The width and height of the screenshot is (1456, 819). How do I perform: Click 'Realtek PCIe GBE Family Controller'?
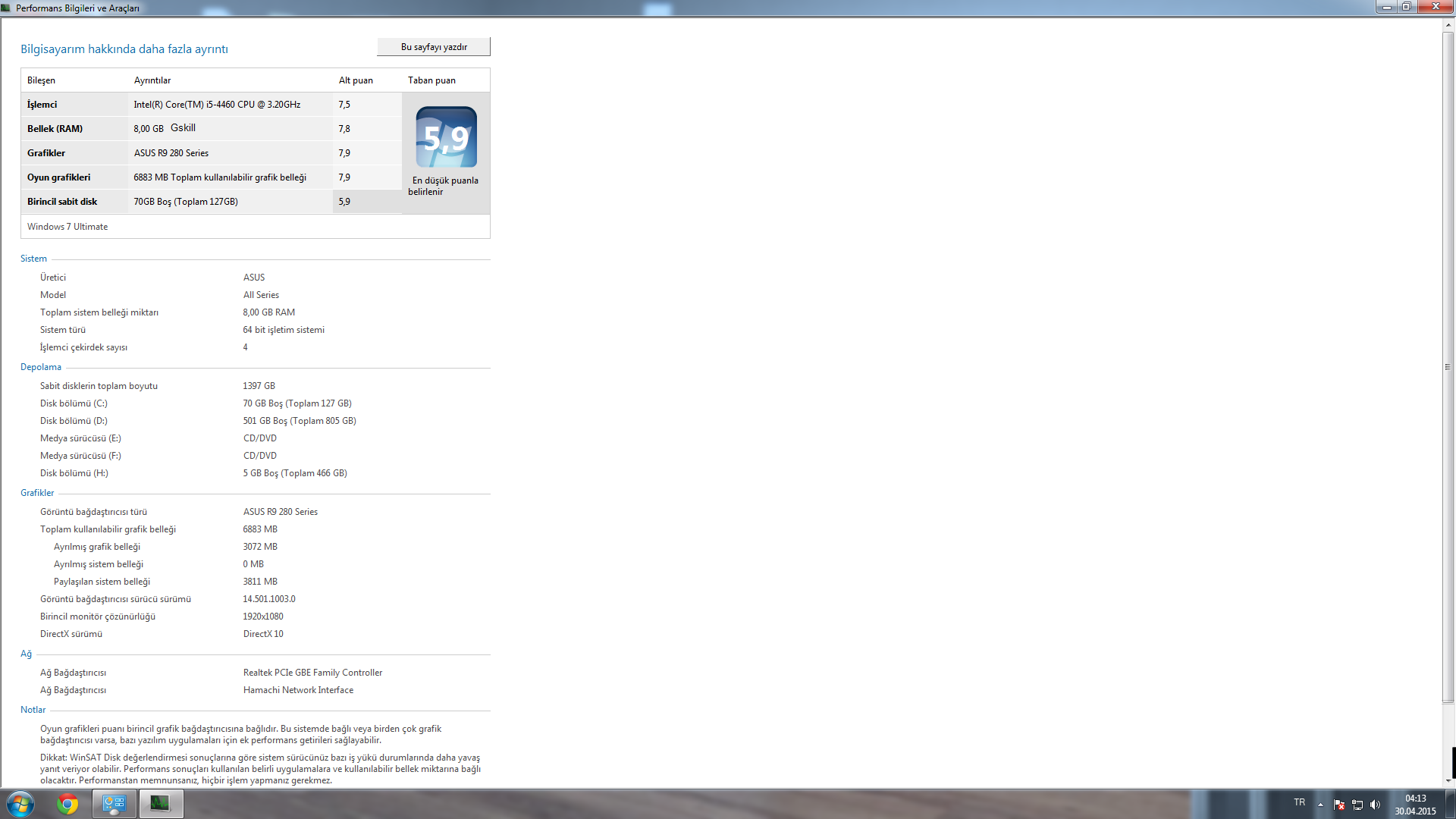(312, 673)
